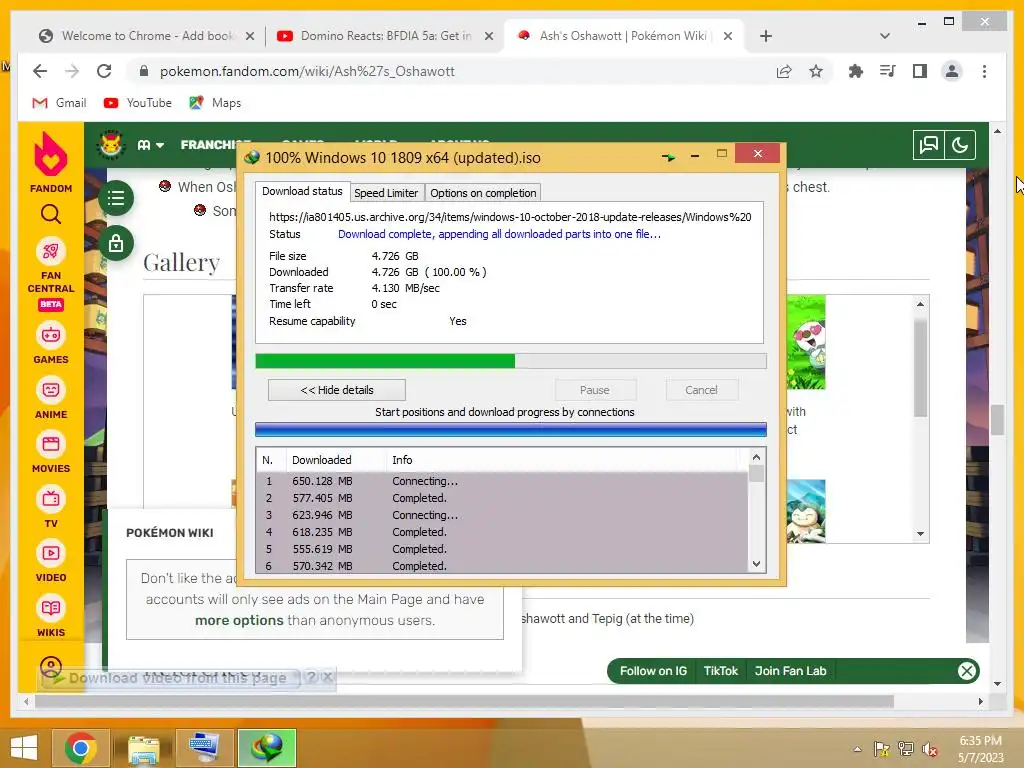The image size is (1024, 768).
Task: Toggle Chrome side panel icon
Action: [x=920, y=71]
